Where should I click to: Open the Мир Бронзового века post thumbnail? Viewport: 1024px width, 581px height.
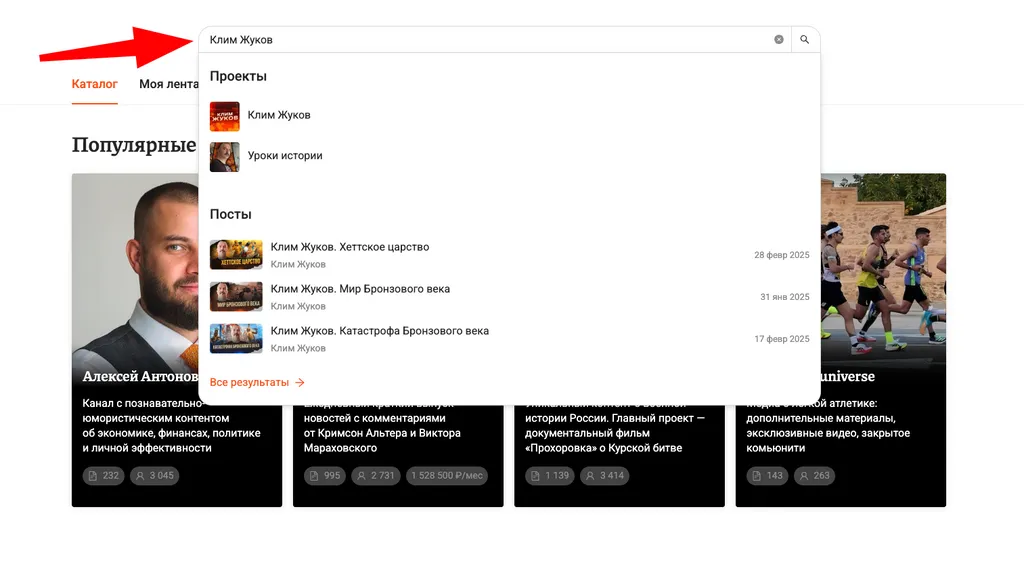click(236, 297)
